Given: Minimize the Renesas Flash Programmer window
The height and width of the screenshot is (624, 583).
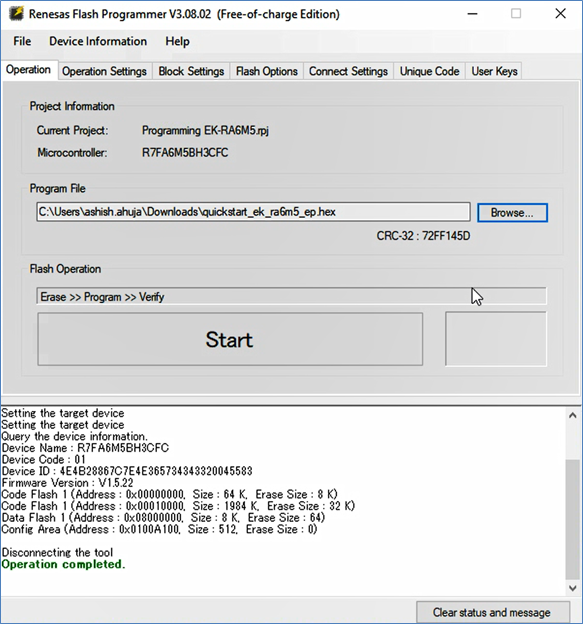Looking at the screenshot, I should 472,14.
